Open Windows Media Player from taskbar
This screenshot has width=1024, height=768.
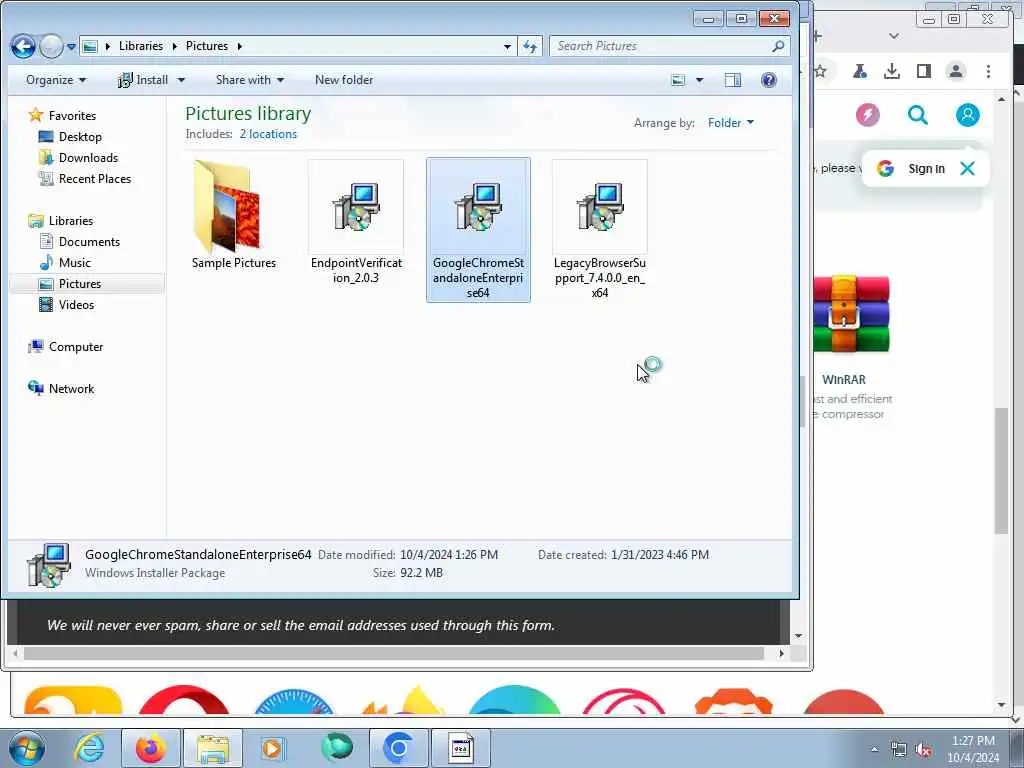point(272,748)
